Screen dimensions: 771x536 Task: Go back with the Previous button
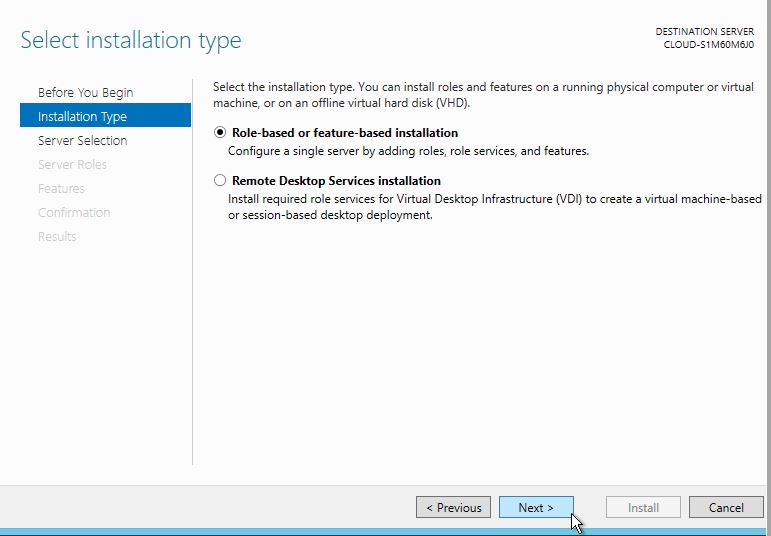pyautogui.click(x=453, y=507)
